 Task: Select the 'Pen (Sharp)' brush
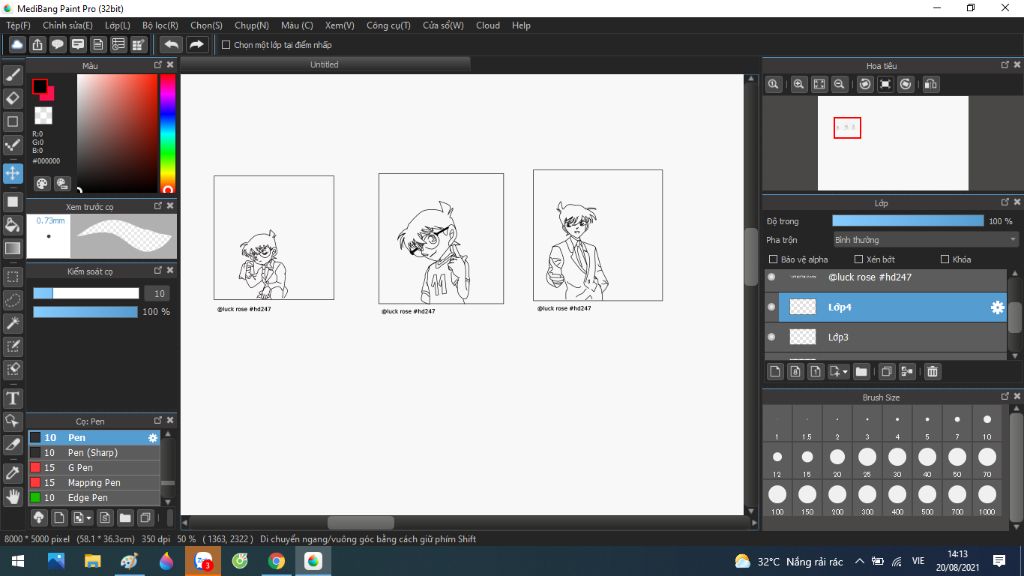[x=94, y=453]
